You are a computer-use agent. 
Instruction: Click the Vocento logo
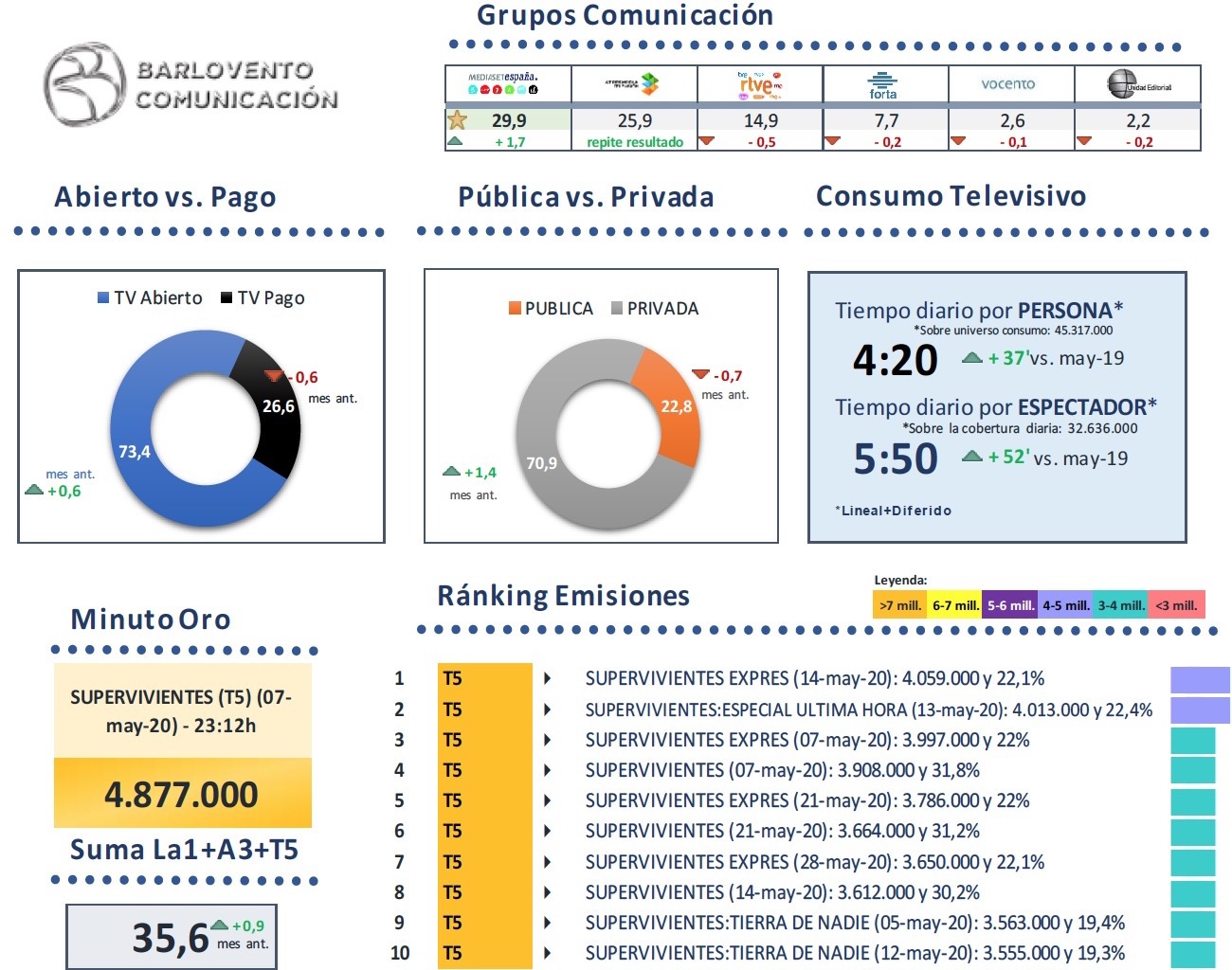[1008, 83]
